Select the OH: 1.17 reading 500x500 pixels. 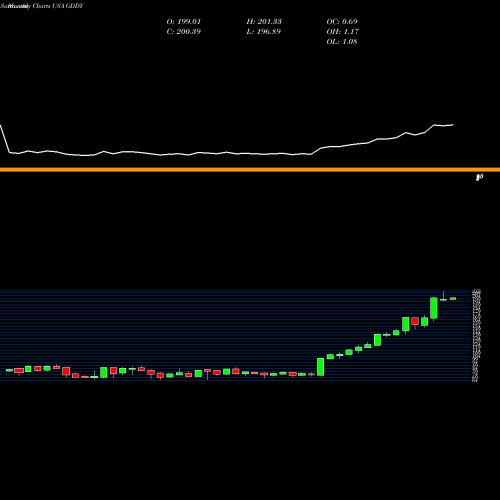point(343,32)
